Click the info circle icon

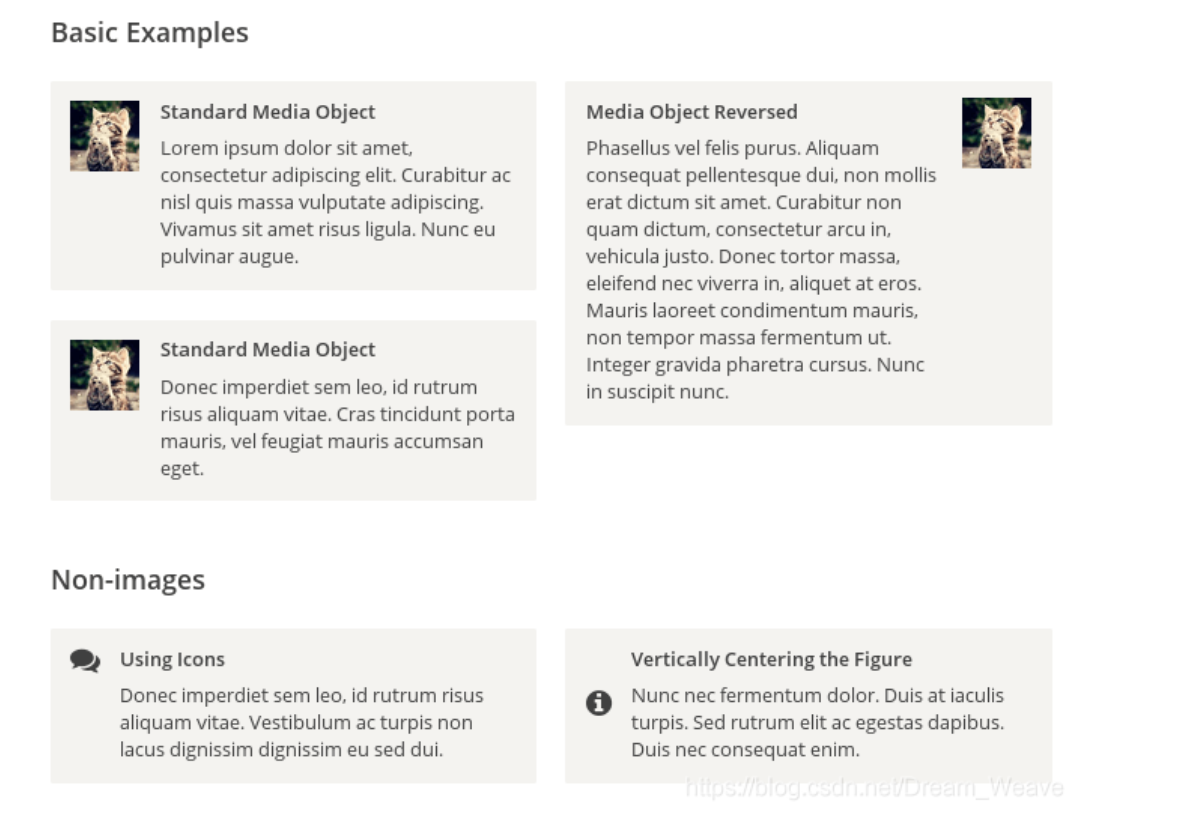[598, 704]
